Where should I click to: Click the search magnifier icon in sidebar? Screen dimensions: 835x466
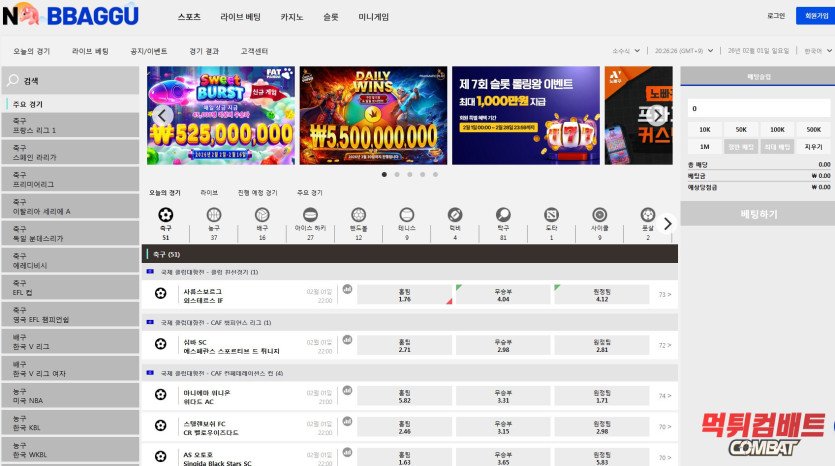[12, 80]
